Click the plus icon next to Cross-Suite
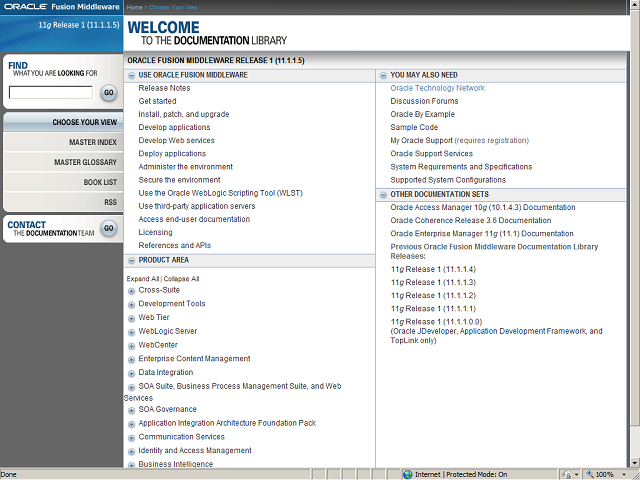Viewport: 640px width, 480px height. (132, 291)
